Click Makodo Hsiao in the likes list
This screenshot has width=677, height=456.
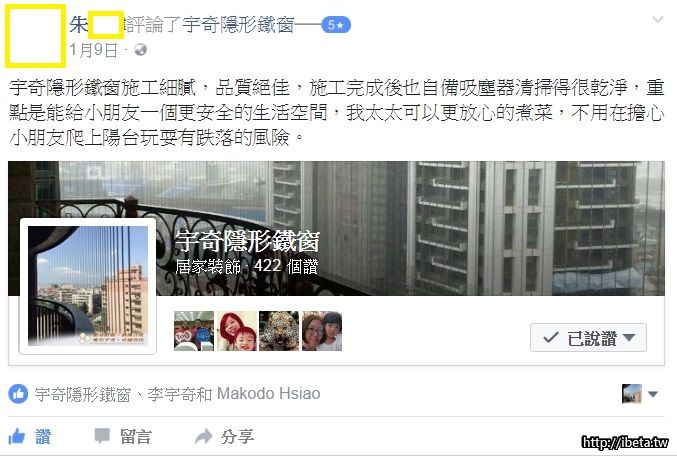pos(269,394)
